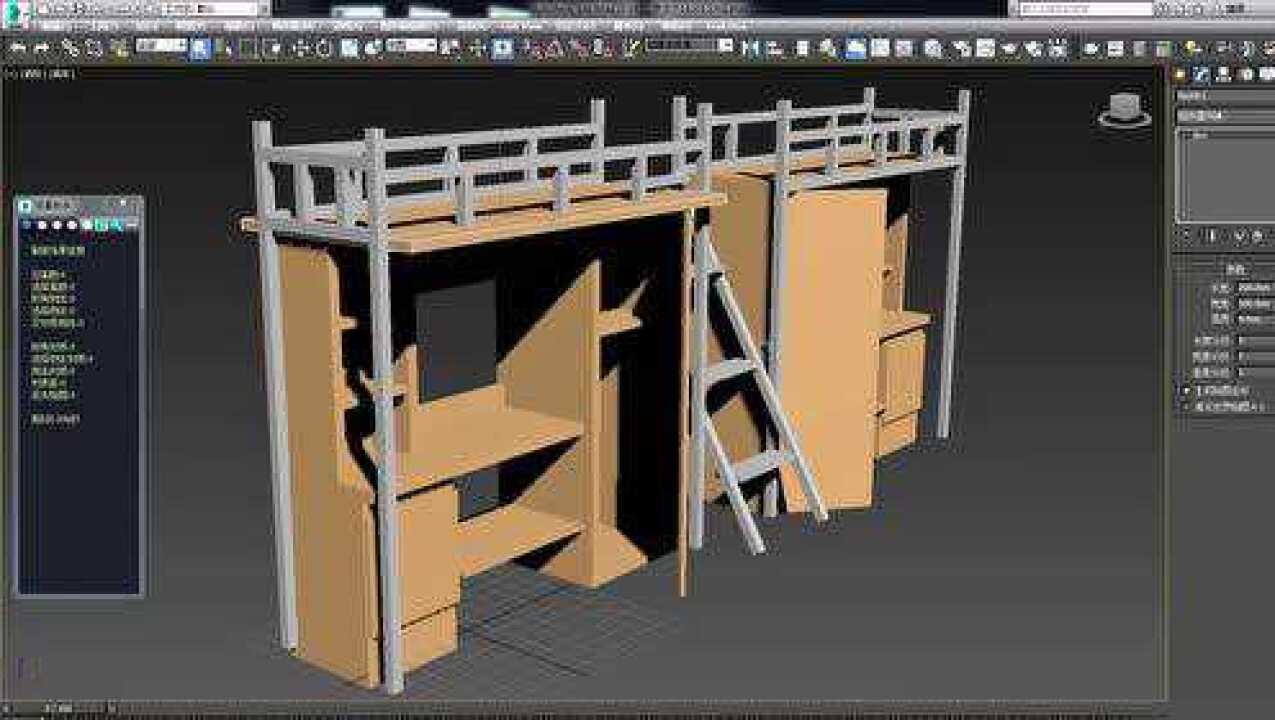Click the Pin Stack icon below modifier stack
Image resolution: width=1275 pixels, height=720 pixels.
(1188, 237)
